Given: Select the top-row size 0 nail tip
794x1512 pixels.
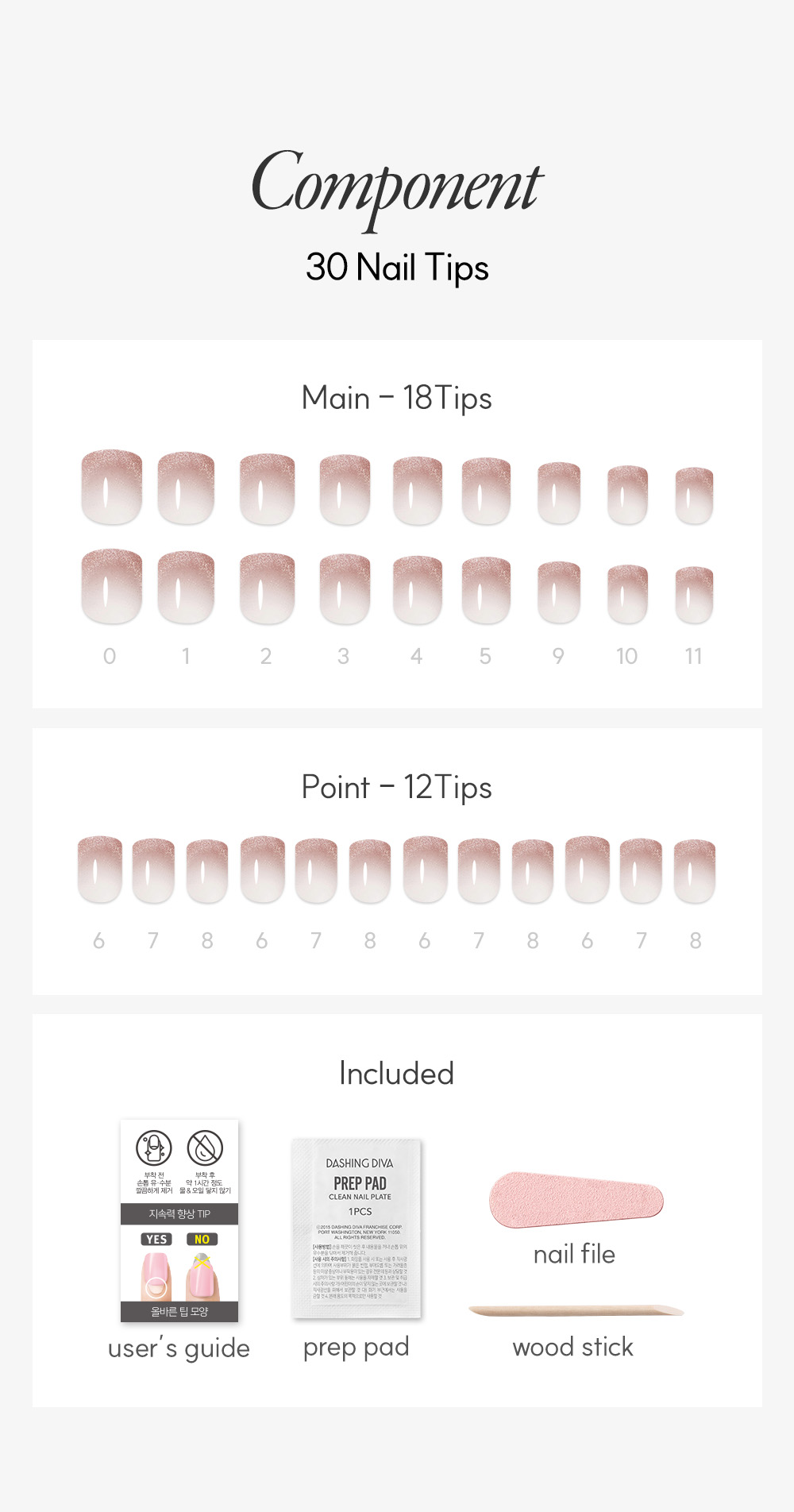Looking at the screenshot, I should point(111,488).
